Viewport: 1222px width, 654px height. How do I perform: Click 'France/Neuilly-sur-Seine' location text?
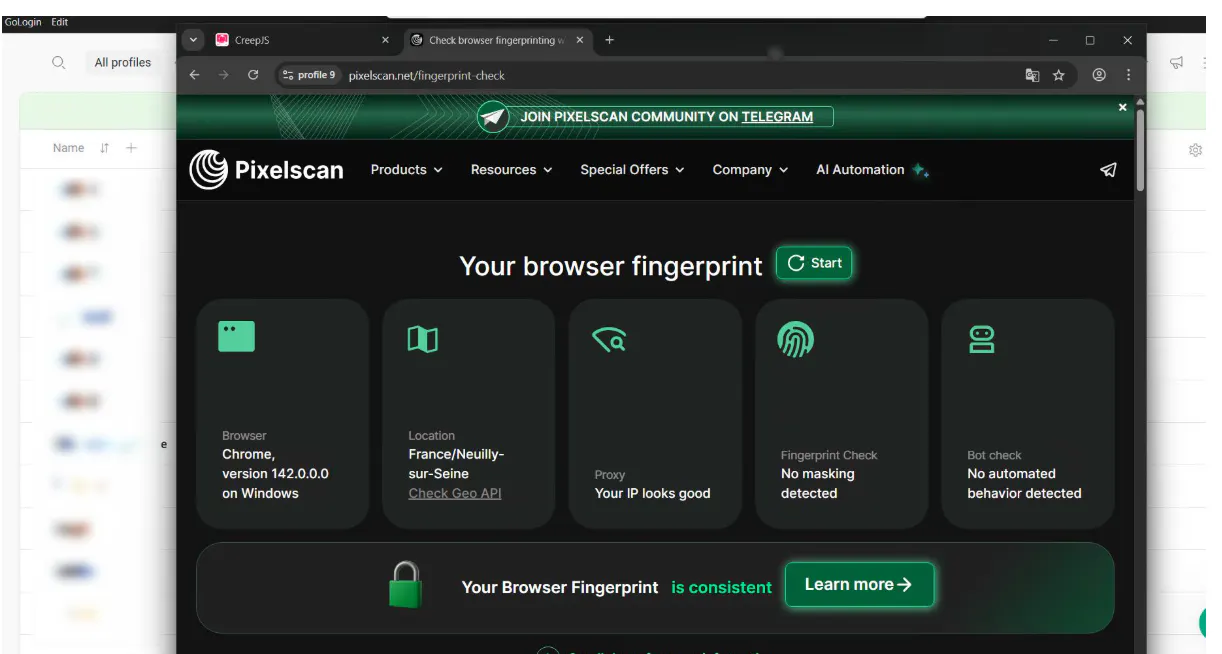(456, 464)
